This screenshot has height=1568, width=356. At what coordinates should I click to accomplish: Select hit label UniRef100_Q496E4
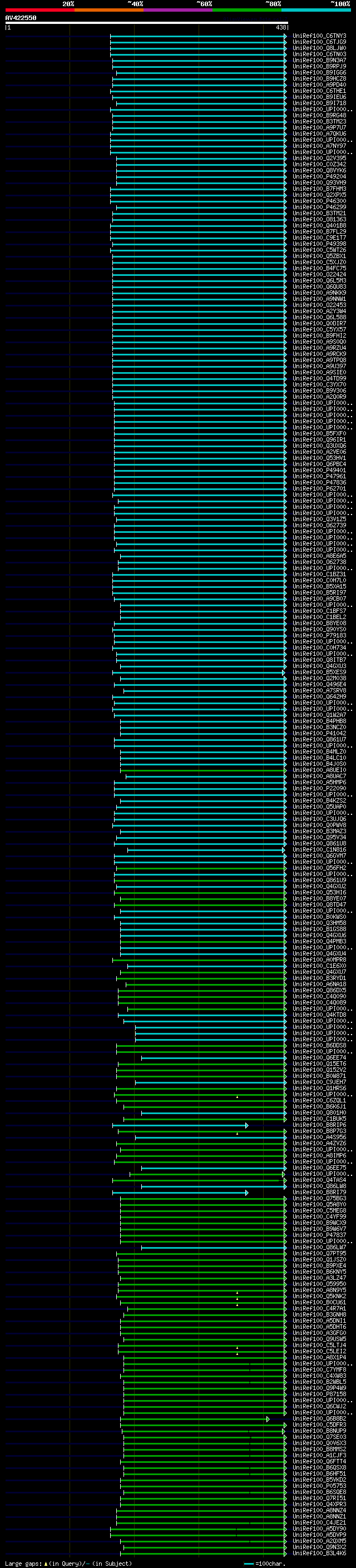[319, 684]
